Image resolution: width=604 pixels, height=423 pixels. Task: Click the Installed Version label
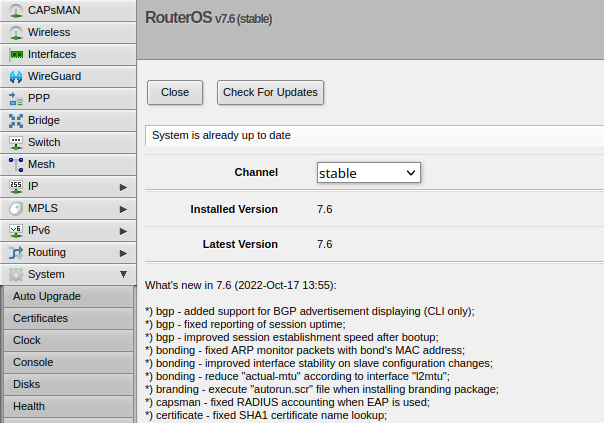[x=234, y=209]
